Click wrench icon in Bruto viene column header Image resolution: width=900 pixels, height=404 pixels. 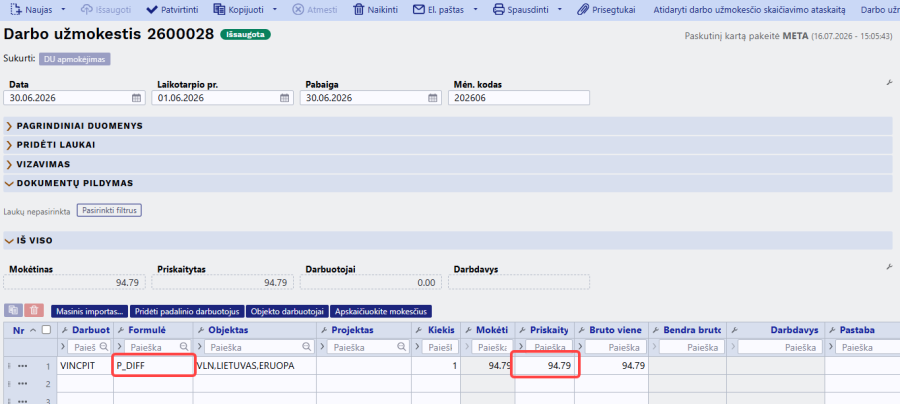pos(583,330)
